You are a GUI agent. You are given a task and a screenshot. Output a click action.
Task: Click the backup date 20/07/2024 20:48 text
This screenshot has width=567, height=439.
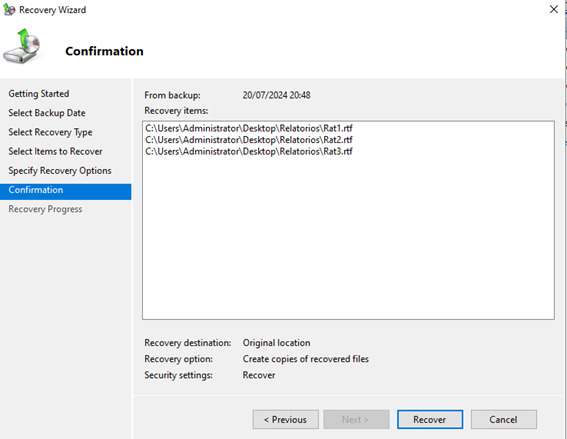(x=277, y=95)
